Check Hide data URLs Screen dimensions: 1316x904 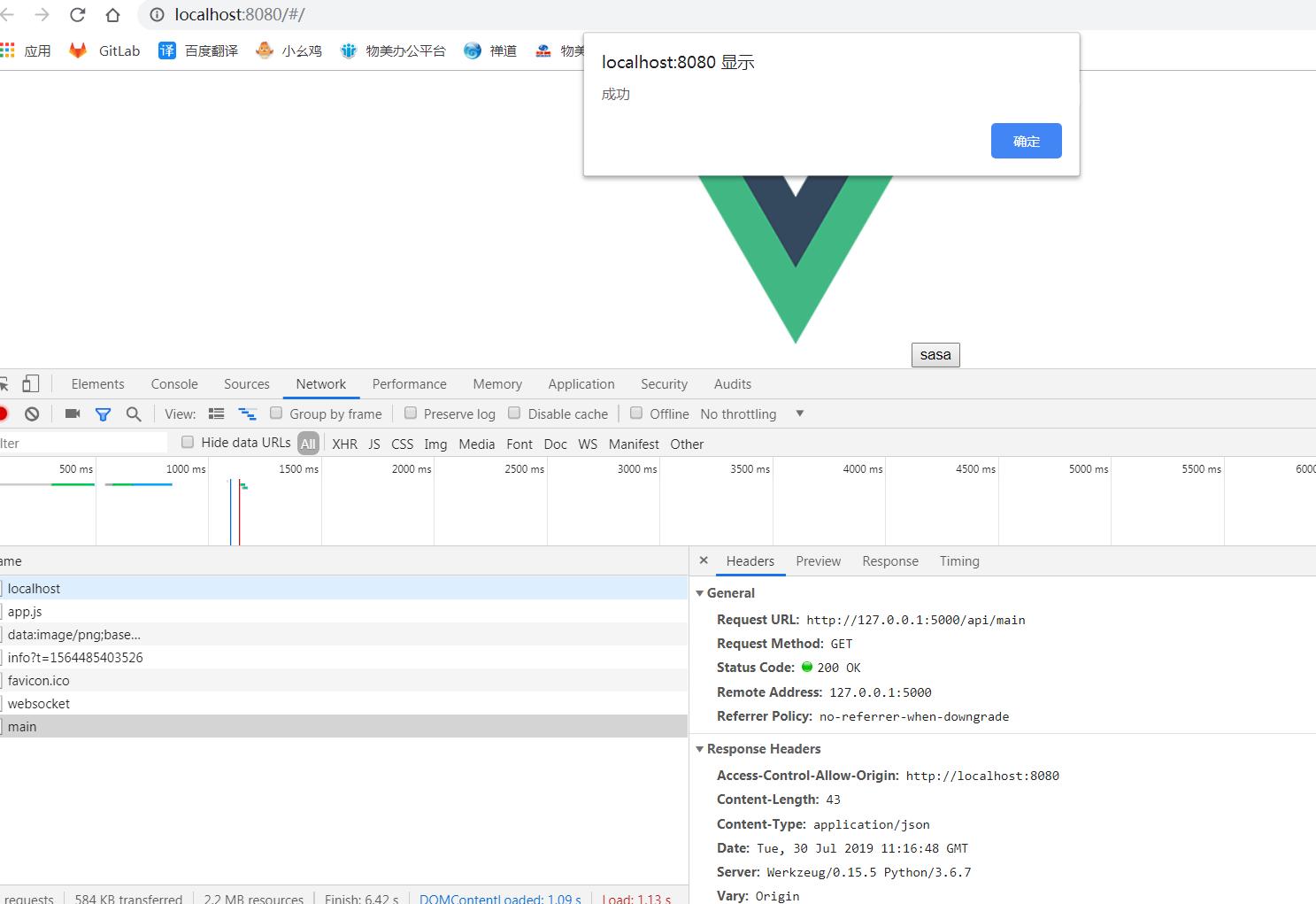(188, 442)
